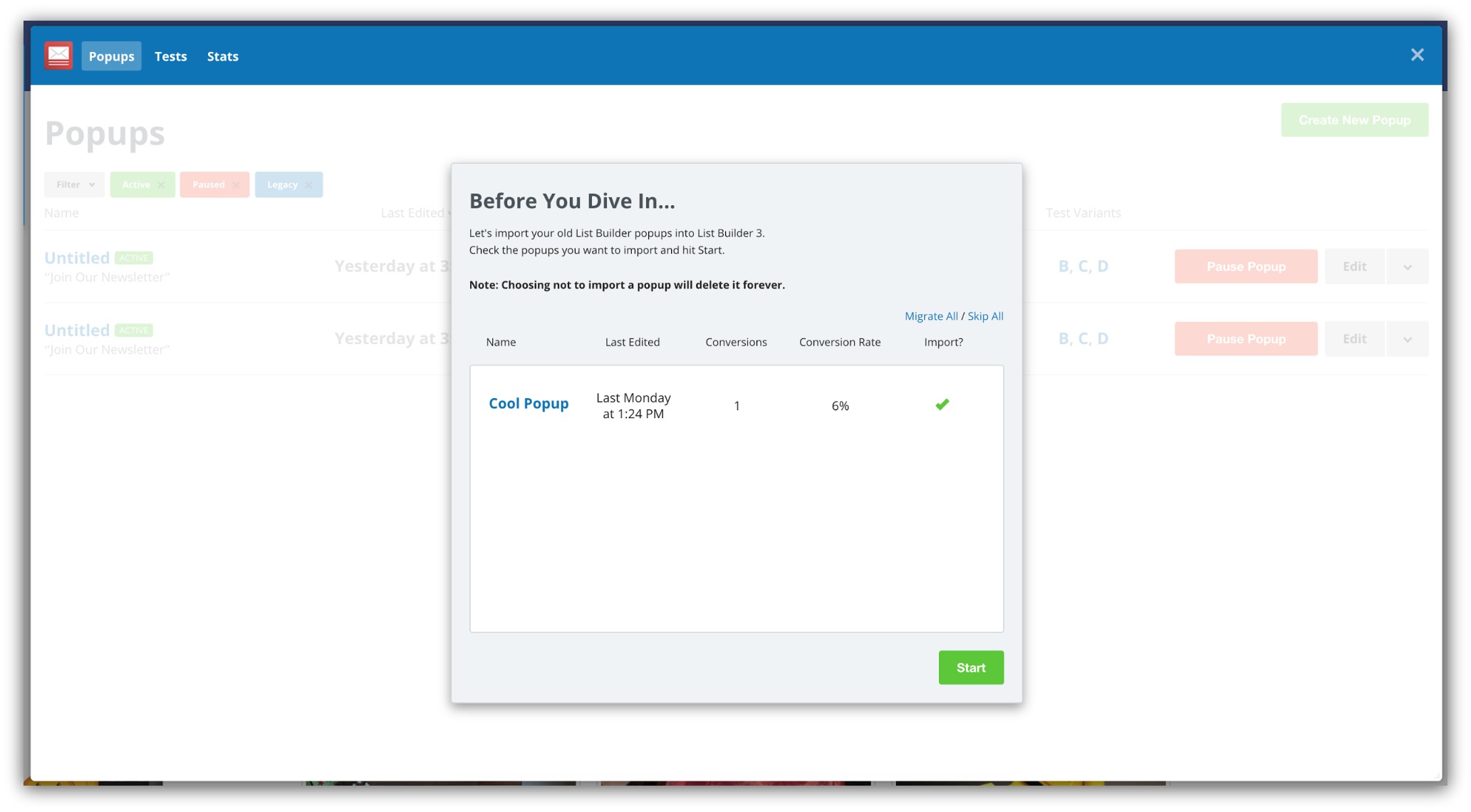Image resolution: width=1471 pixels, height=812 pixels.
Task: Expand the chevron menu beside second Edit button
Action: pos(1408,340)
